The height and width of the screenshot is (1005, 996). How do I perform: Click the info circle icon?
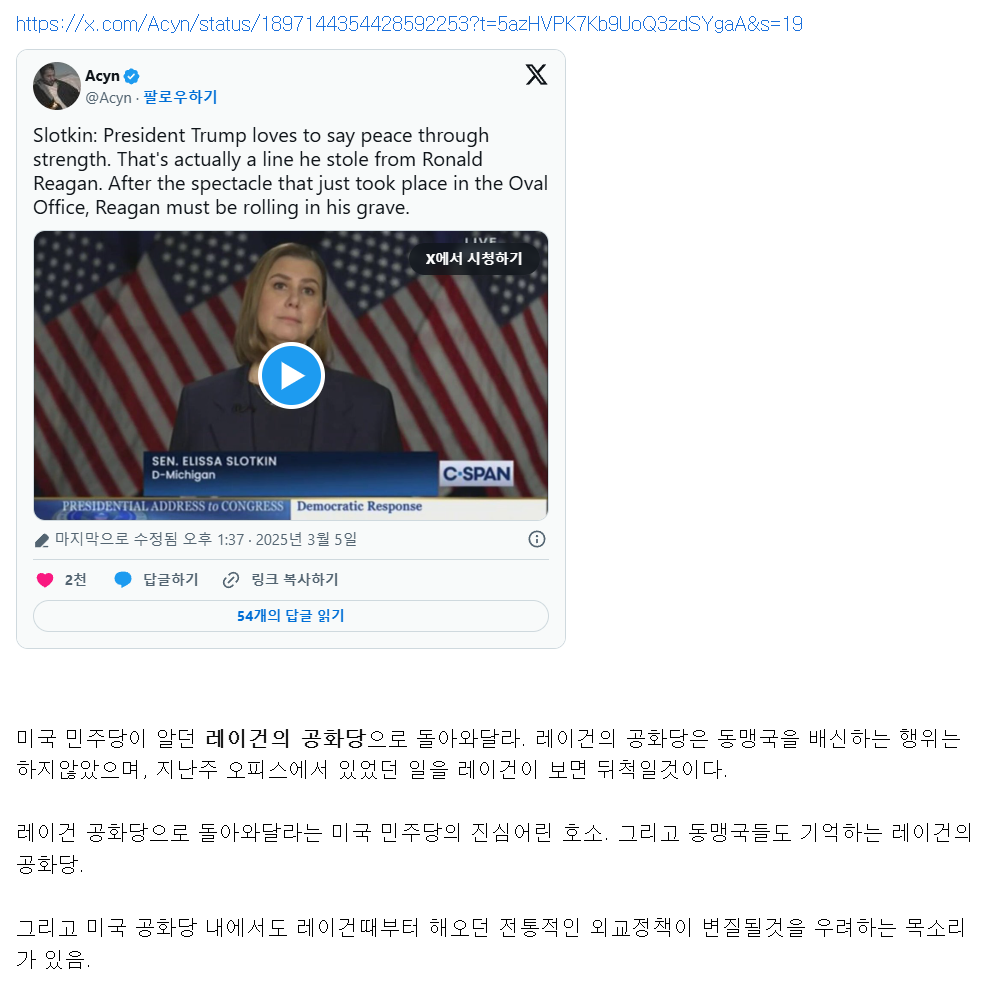[x=536, y=539]
